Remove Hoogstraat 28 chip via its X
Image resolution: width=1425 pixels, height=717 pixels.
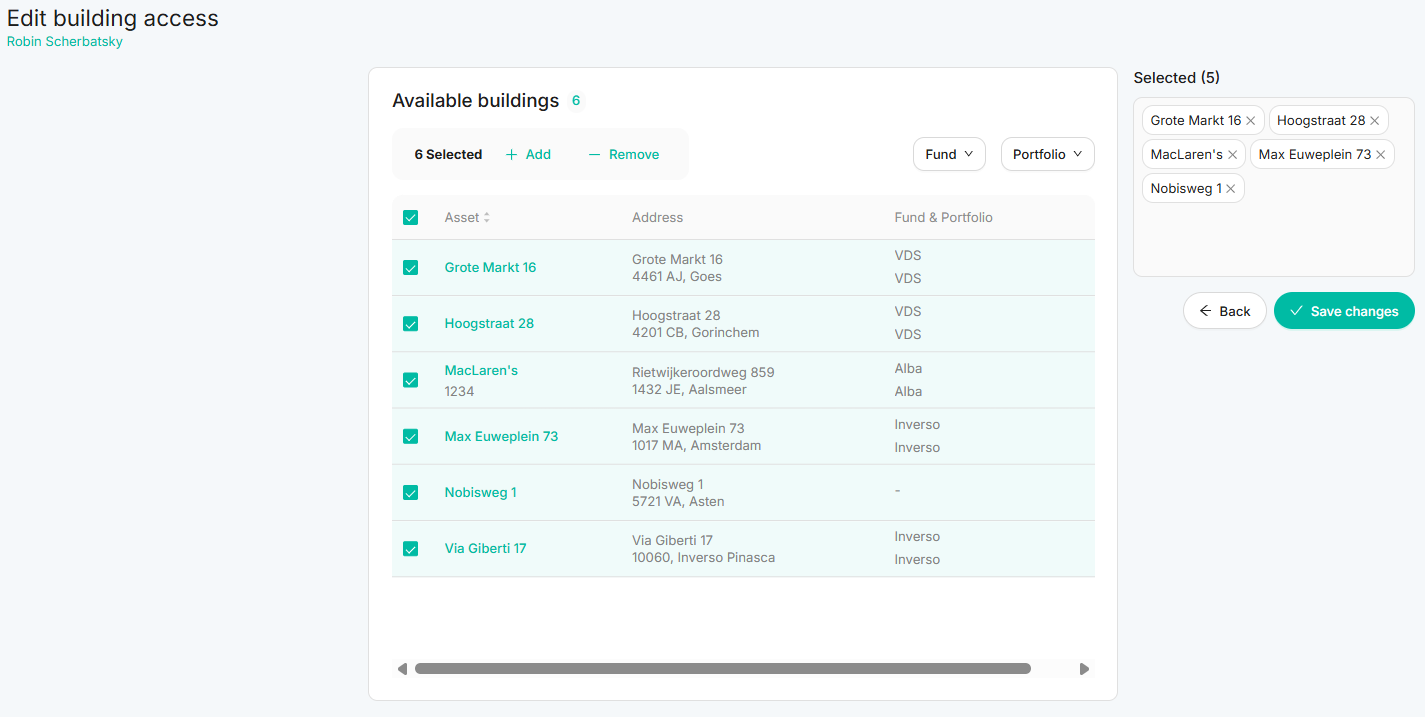[1374, 121]
